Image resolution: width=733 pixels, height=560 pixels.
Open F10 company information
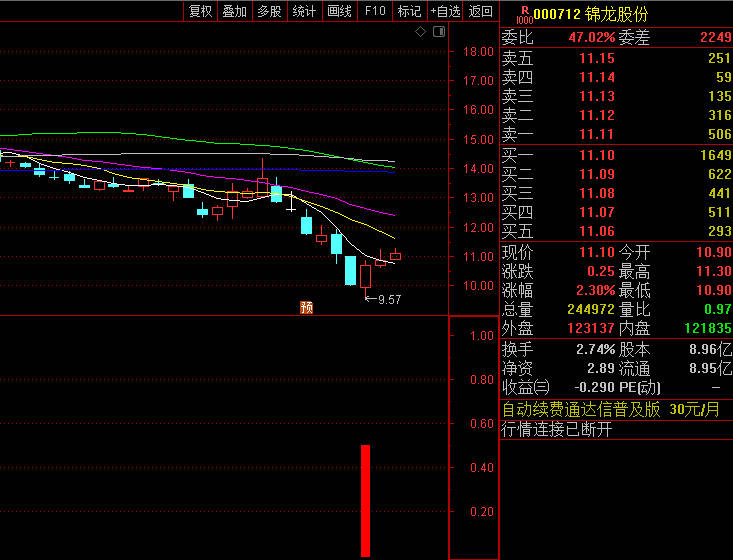[x=375, y=11]
